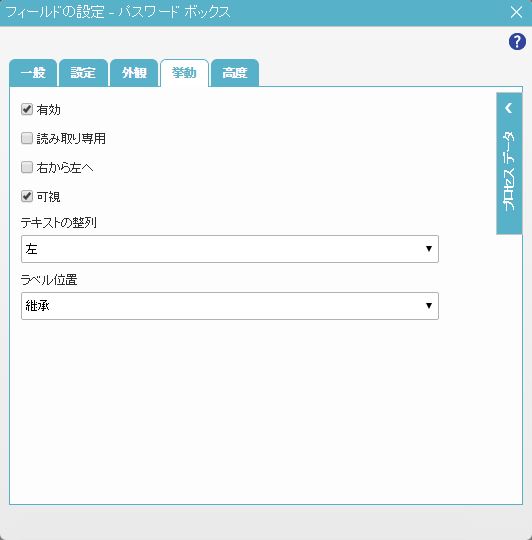This screenshot has height=540, width=532.
Task: Uncheck the 有効 checkbox
Action: pos(27,110)
